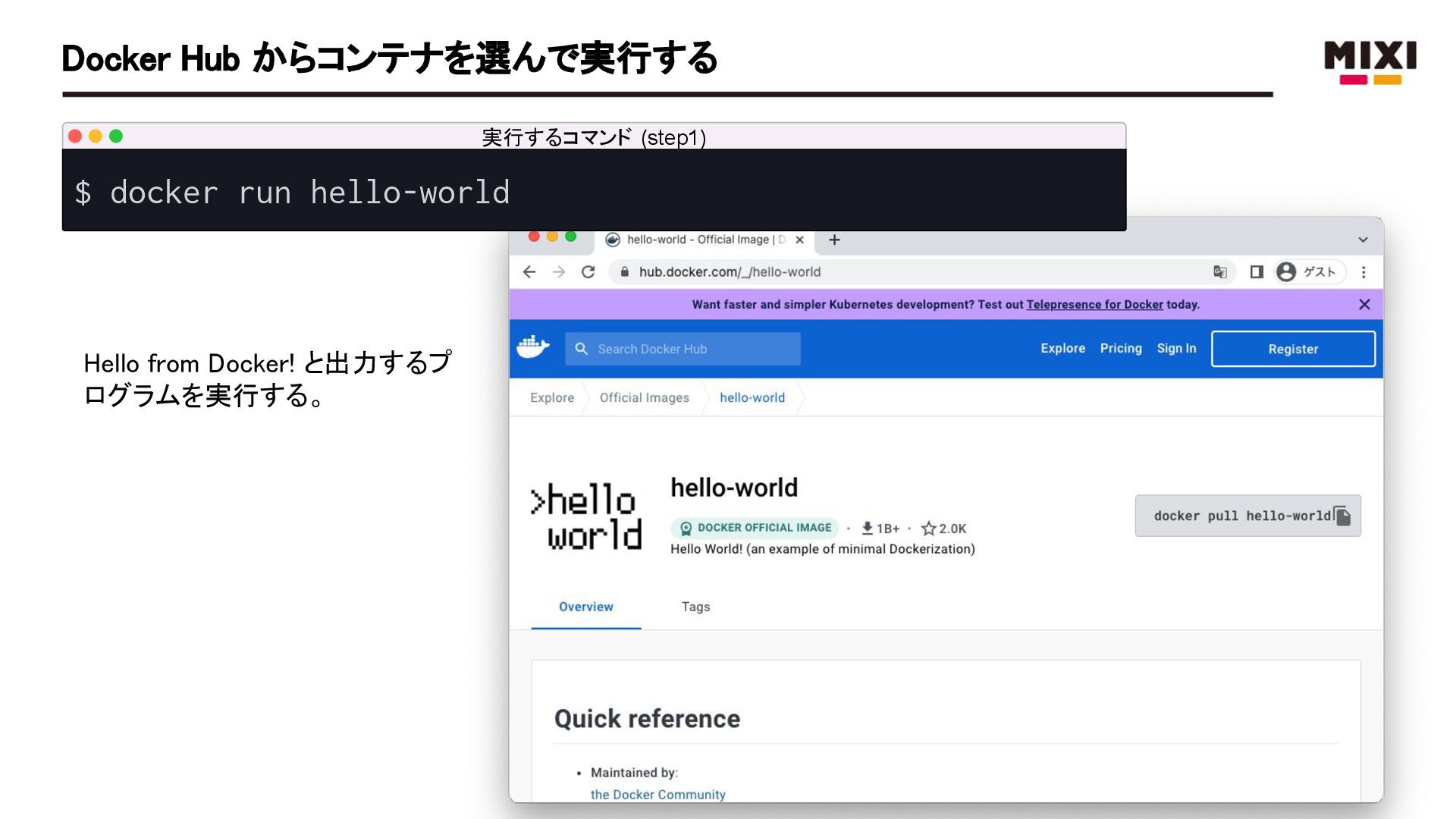Image resolution: width=1456 pixels, height=819 pixels.
Task: Click the hello-world page title
Action: tap(734, 488)
